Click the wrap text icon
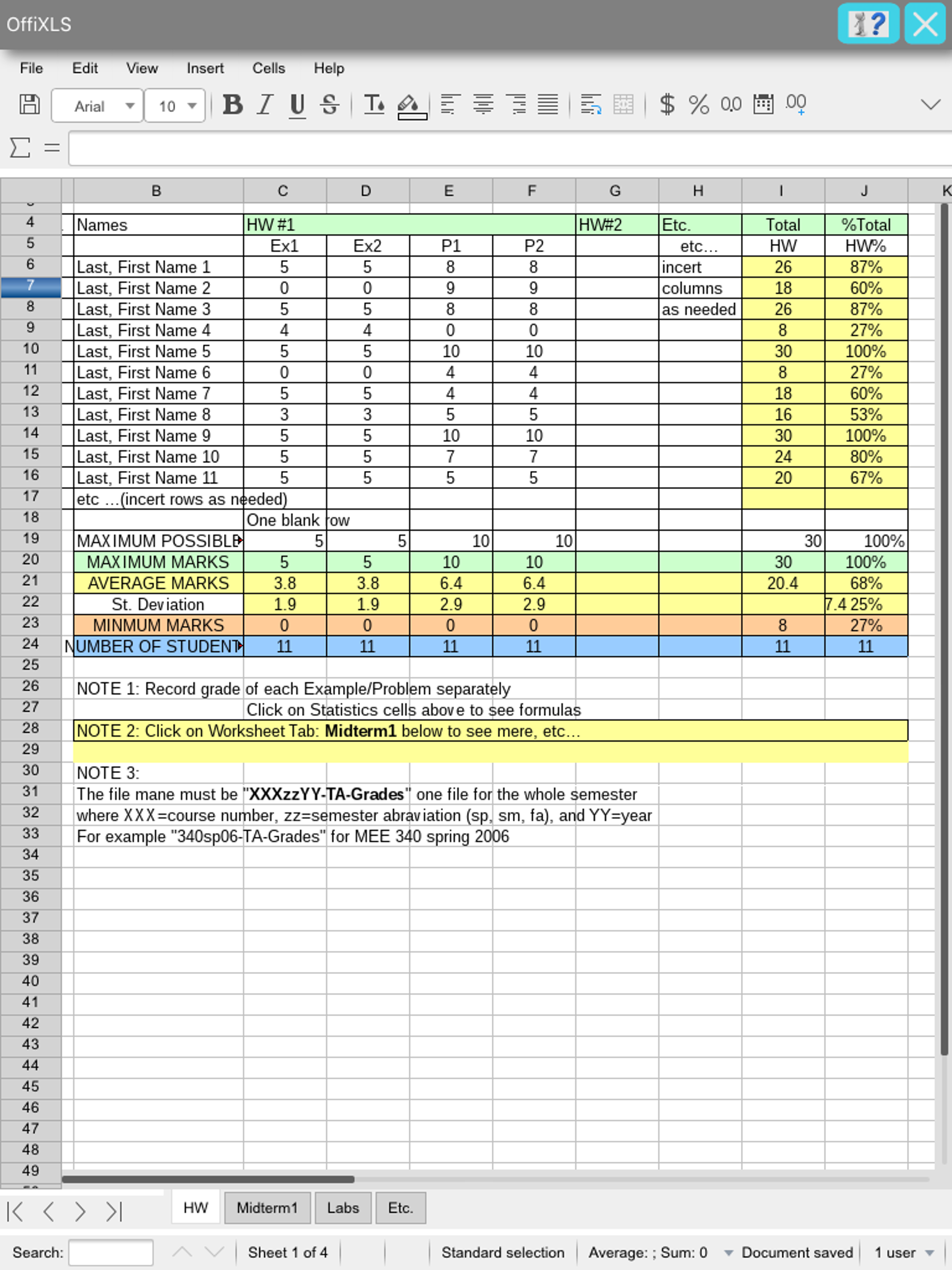The height and width of the screenshot is (1270, 952). click(x=590, y=105)
